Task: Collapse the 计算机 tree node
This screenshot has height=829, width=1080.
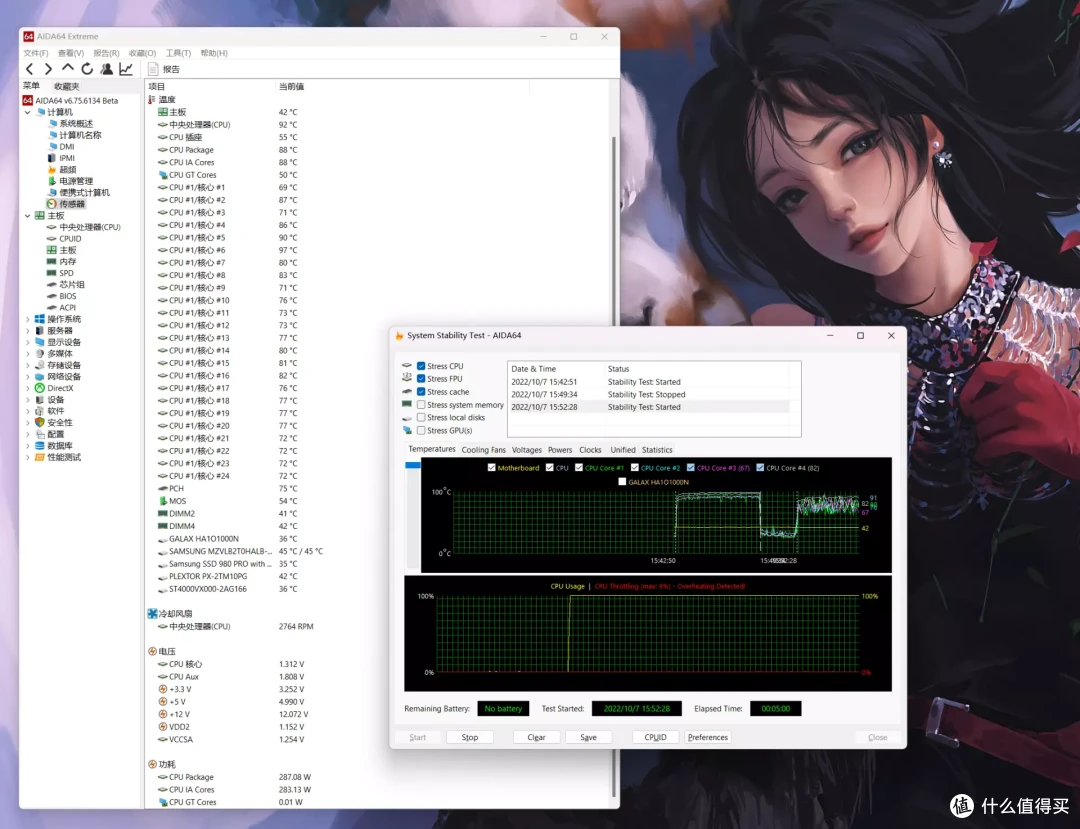Action: tap(28, 112)
